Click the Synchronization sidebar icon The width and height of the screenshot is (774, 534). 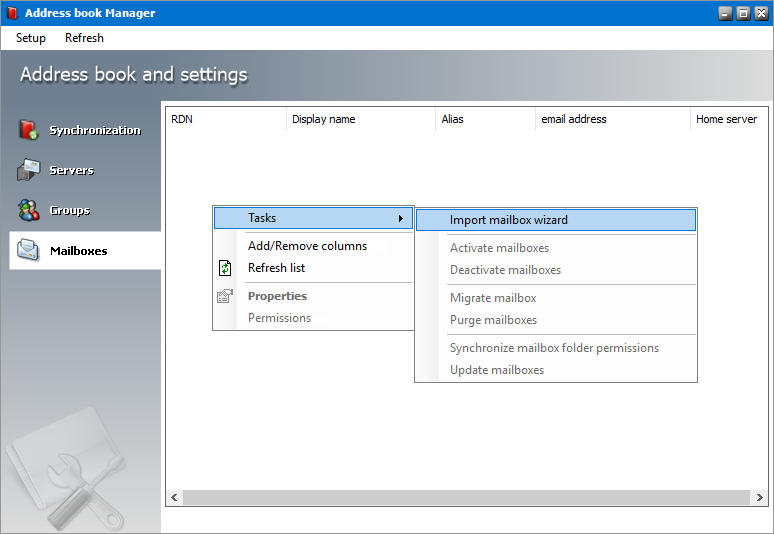[28, 130]
